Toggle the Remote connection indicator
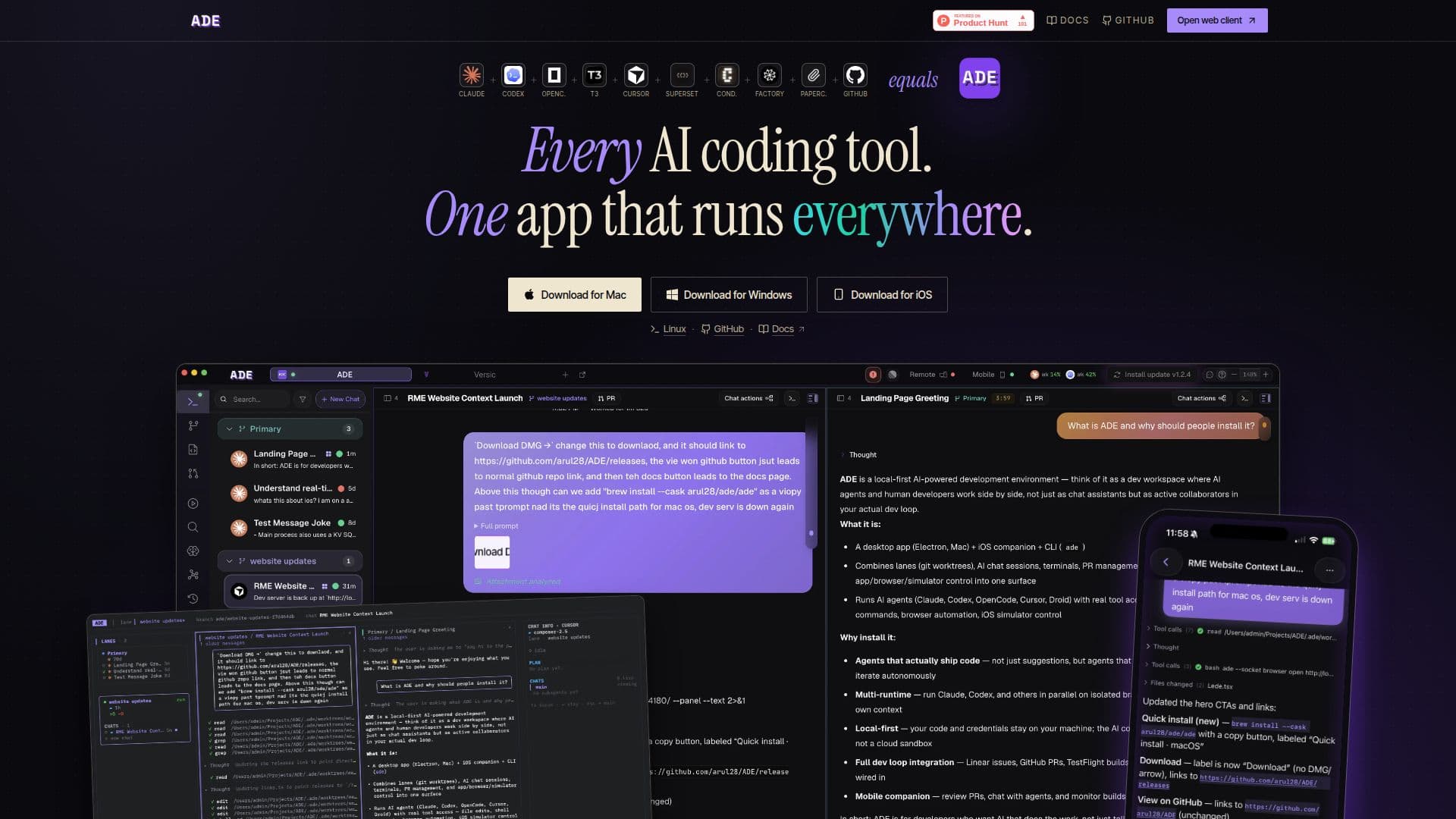The width and height of the screenshot is (1456, 819). 932,375
